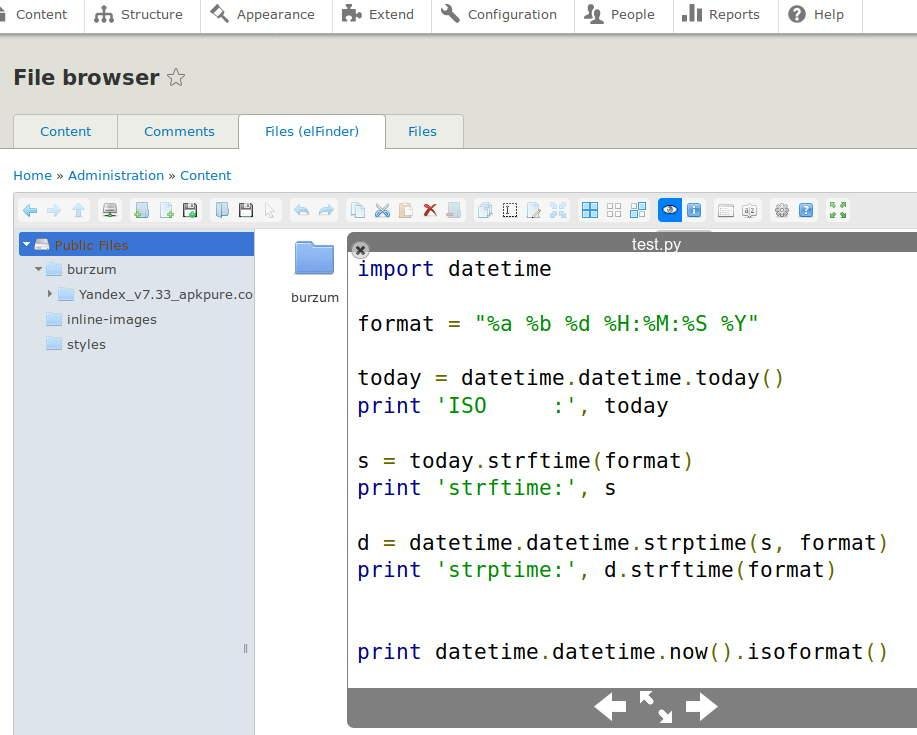Click the green fullscreen arrows icon
The height and width of the screenshot is (735, 917).
coord(838,210)
